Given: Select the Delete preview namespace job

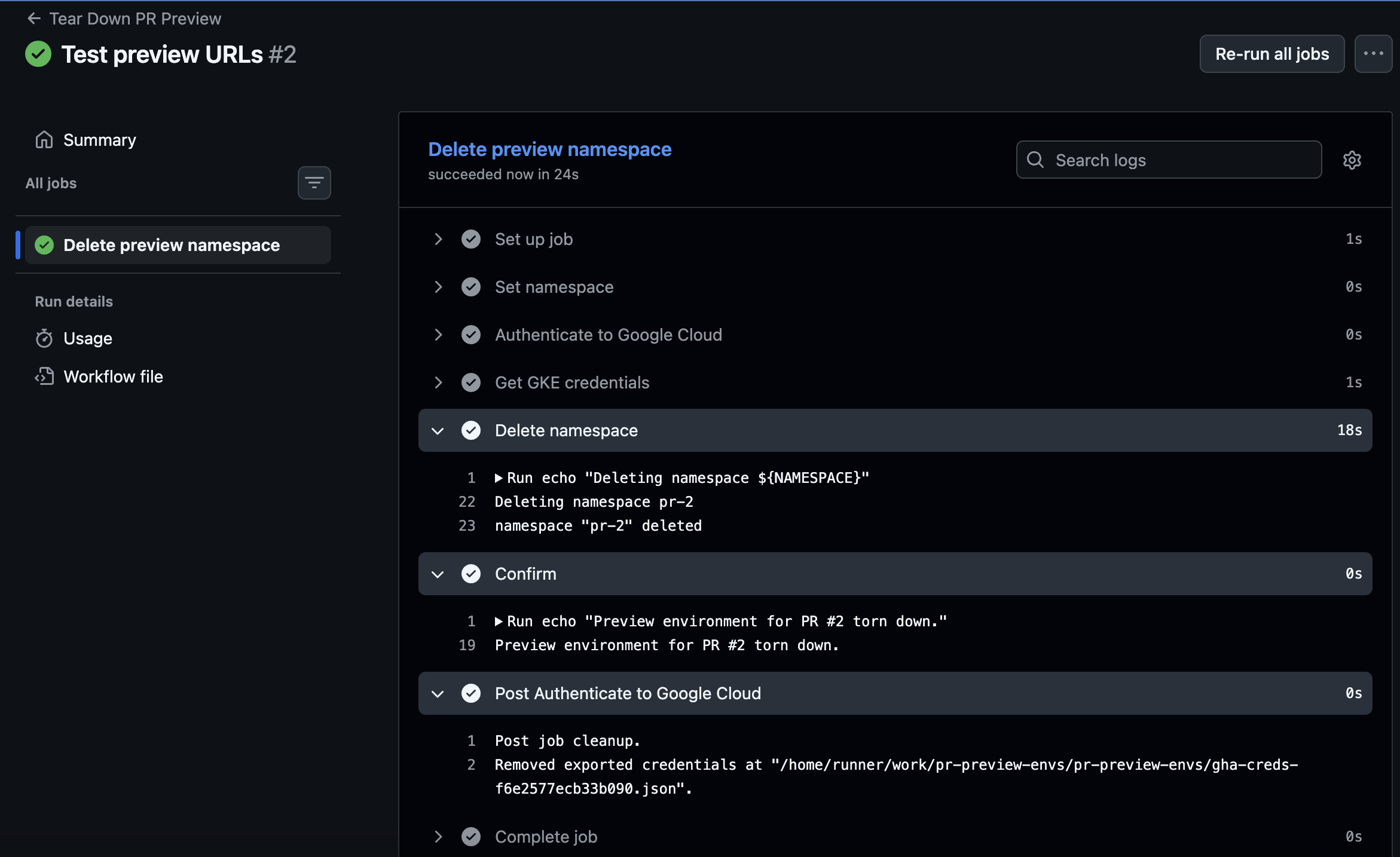Looking at the screenshot, I should [x=178, y=245].
